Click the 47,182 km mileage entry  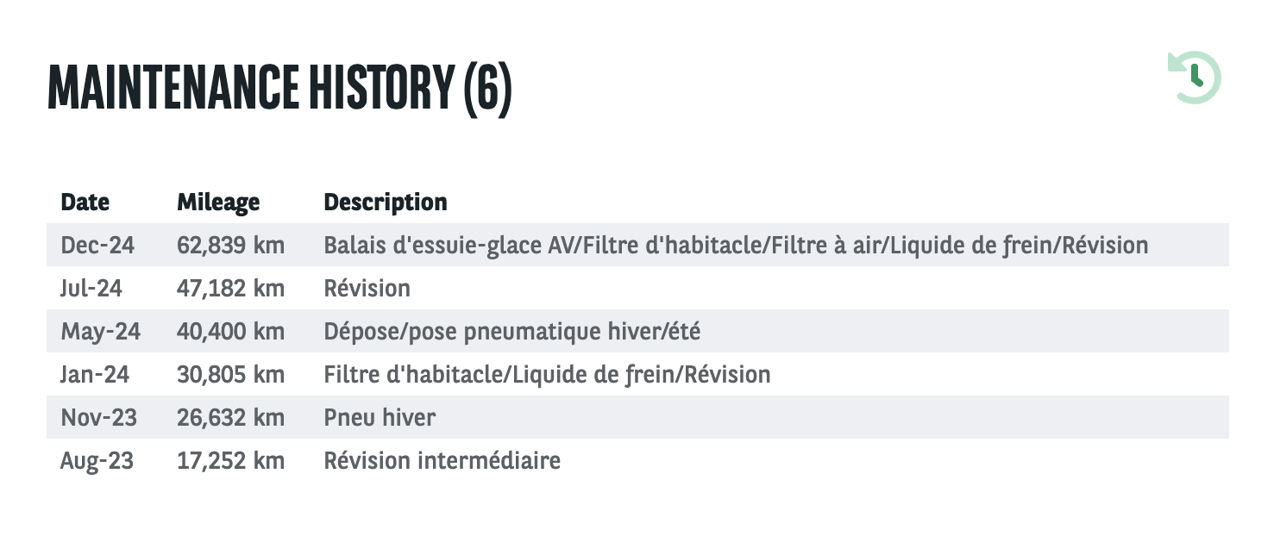pyautogui.click(x=230, y=288)
